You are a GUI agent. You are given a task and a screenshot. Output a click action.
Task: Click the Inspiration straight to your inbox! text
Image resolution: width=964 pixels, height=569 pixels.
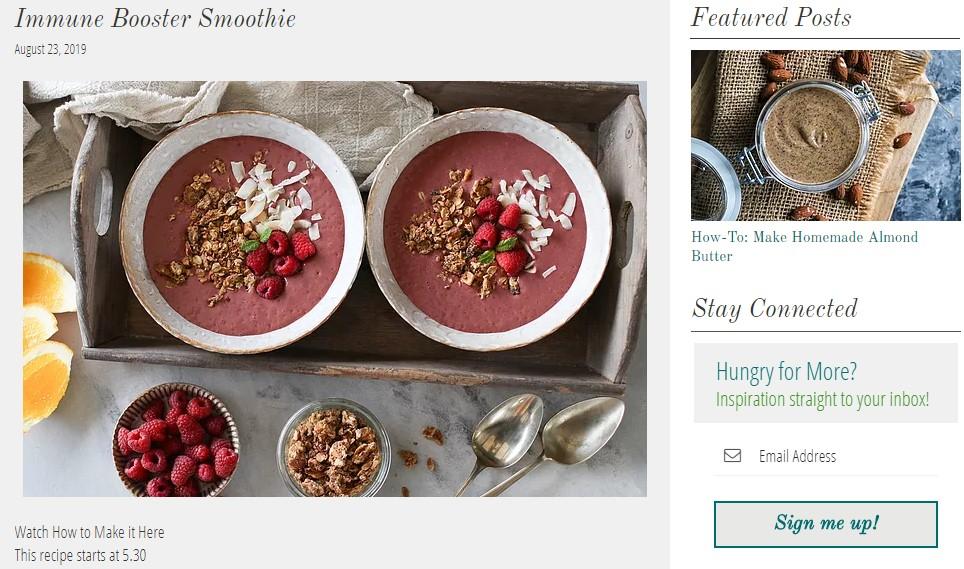pos(822,399)
